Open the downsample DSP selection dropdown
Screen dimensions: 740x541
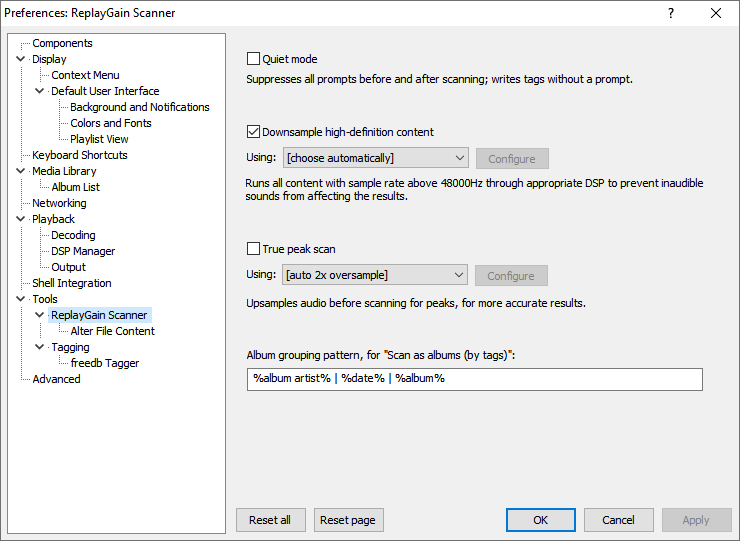pos(375,158)
